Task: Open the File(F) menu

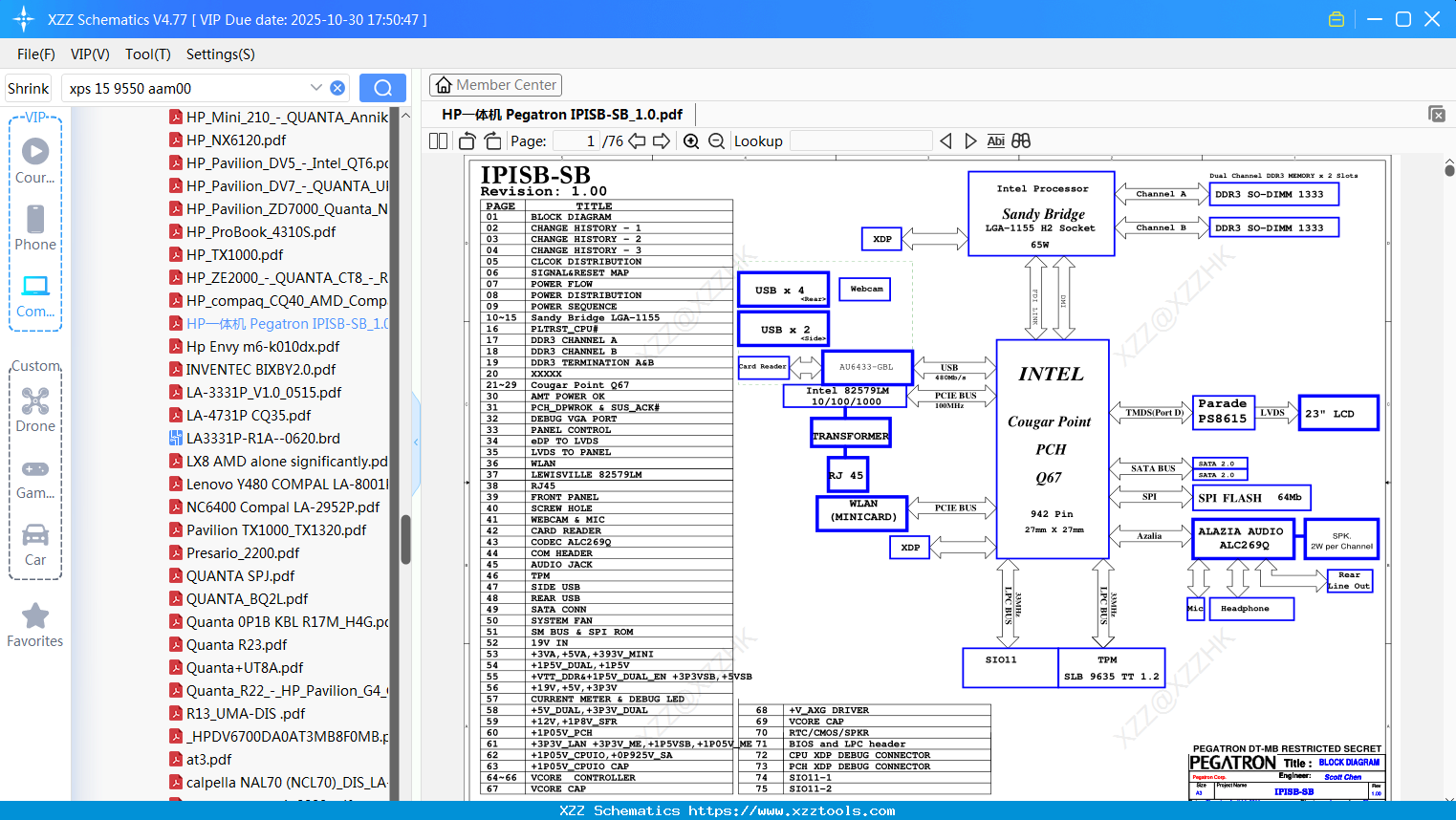Action: pyautogui.click(x=36, y=54)
